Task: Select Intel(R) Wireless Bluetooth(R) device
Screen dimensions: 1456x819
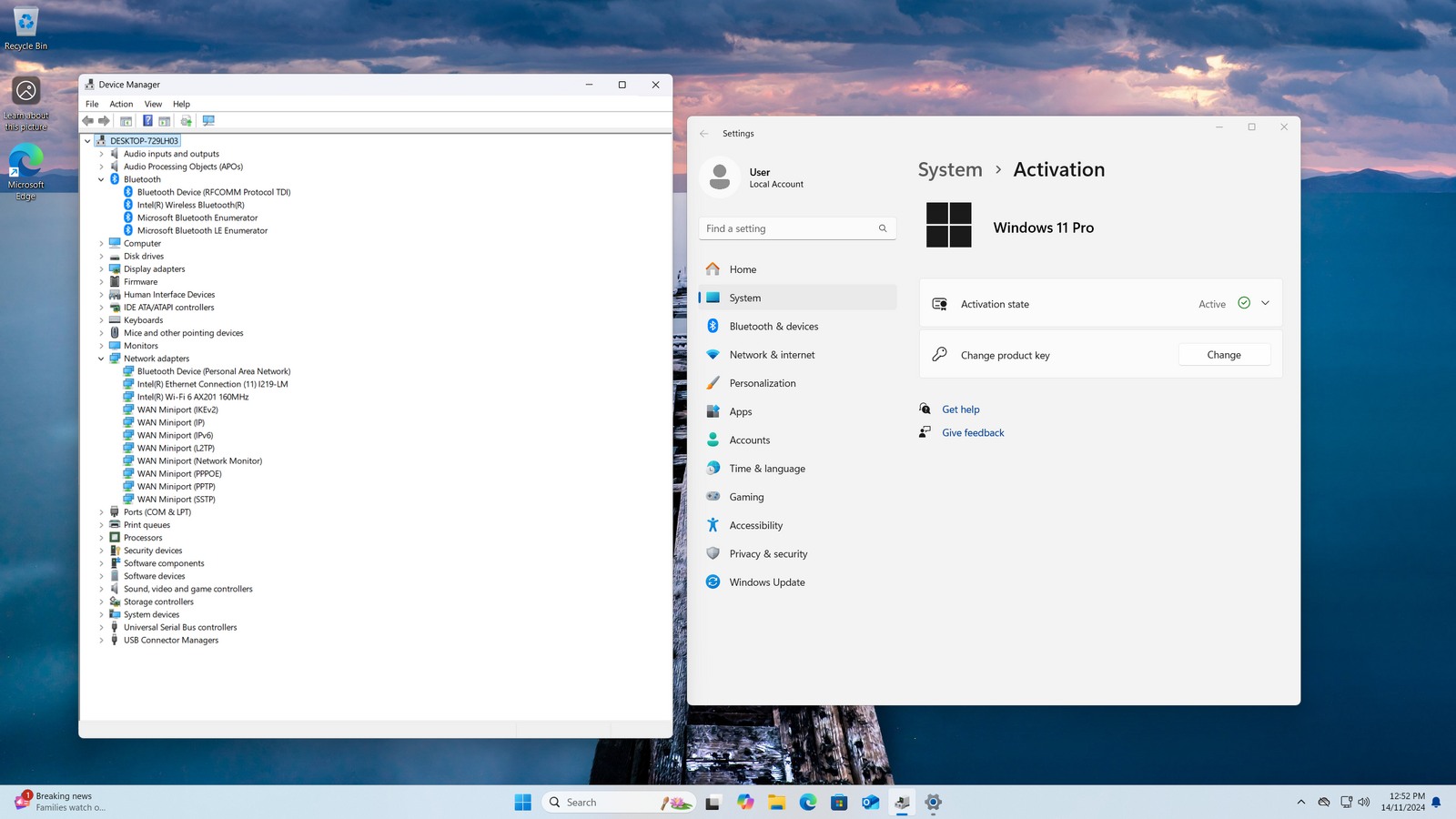Action: (x=190, y=205)
